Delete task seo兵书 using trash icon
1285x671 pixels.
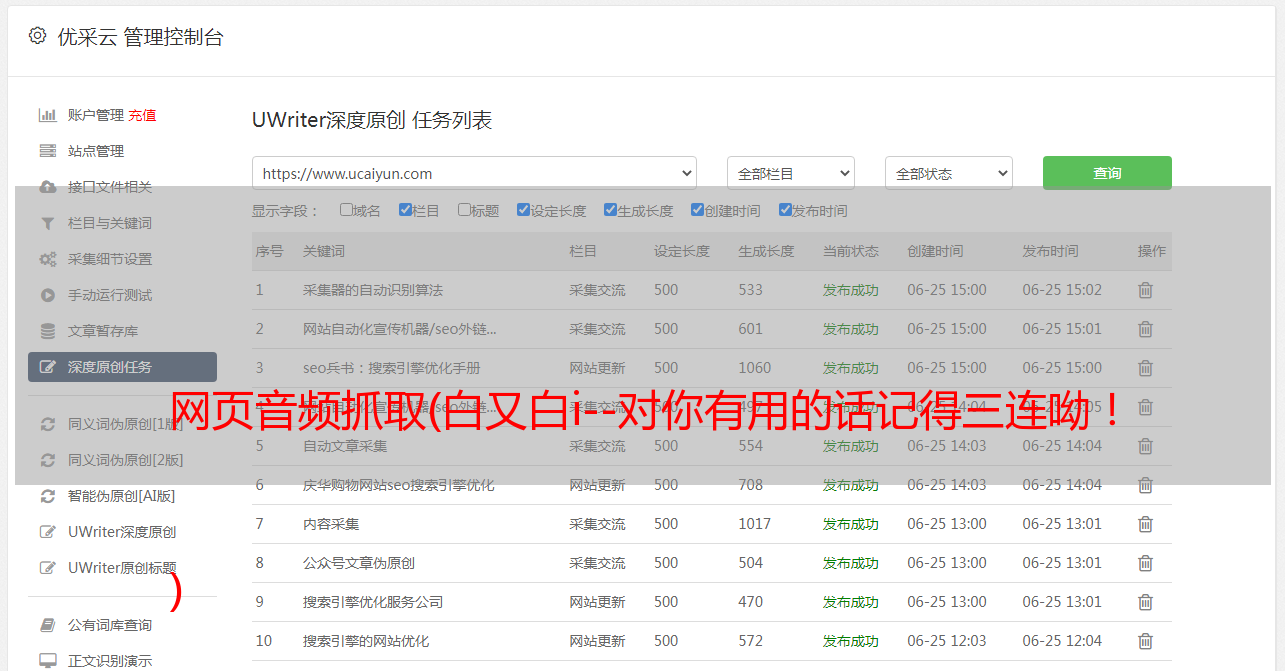click(x=1145, y=368)
